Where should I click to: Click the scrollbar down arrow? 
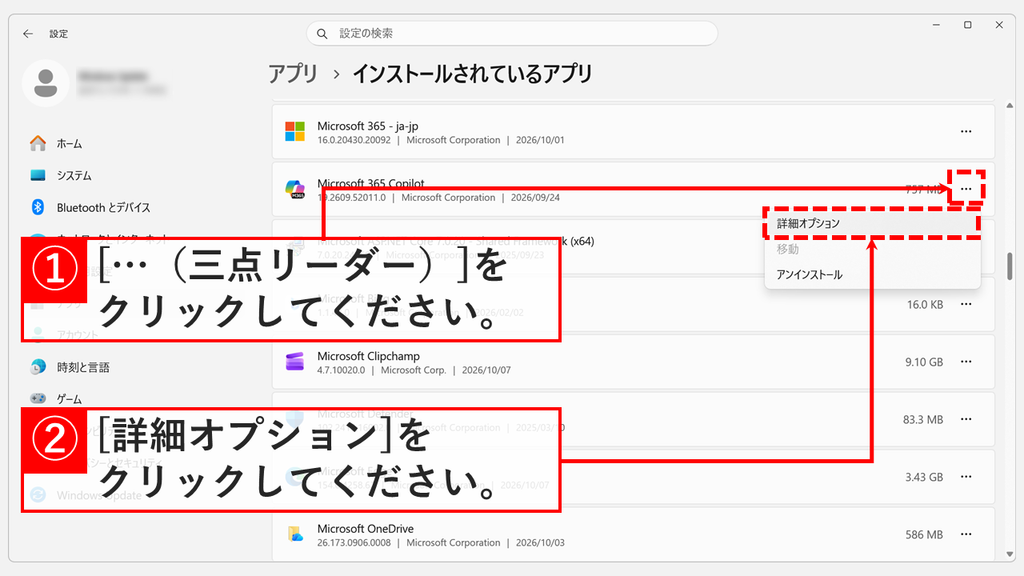pos(1010,554)
